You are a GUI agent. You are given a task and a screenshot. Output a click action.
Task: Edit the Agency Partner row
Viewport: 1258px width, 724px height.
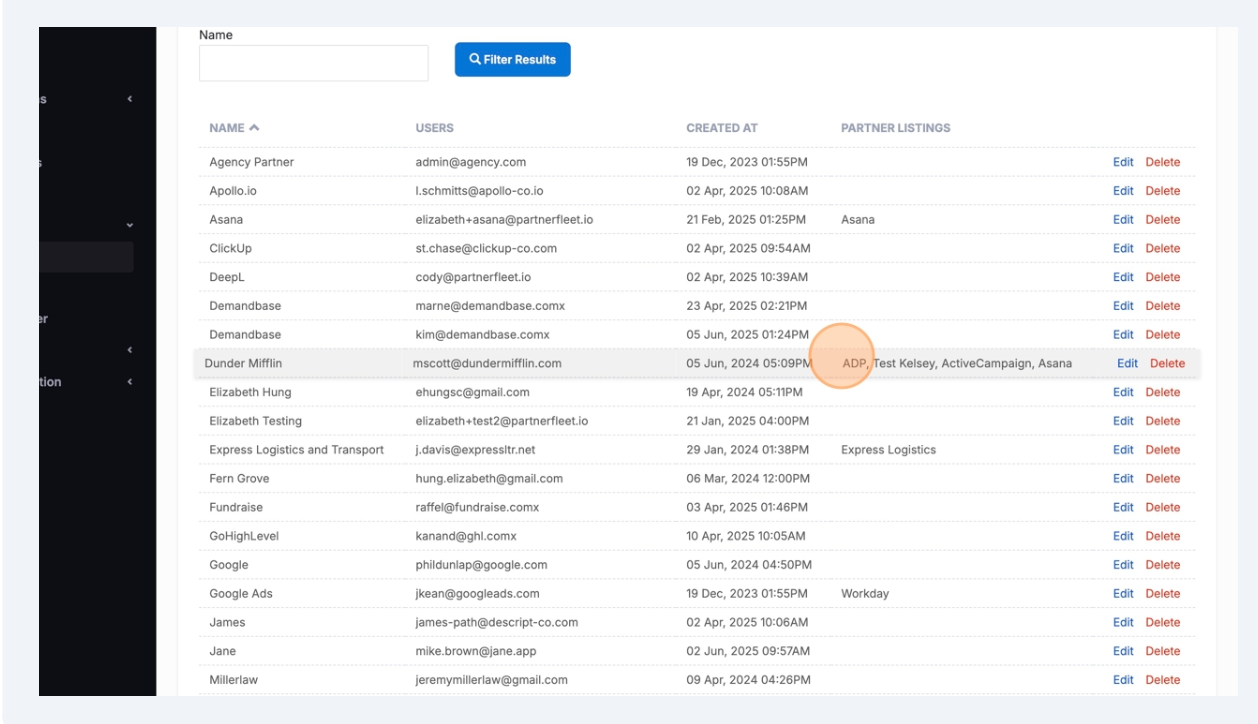pyautogui.click(x=1123, y=162)
